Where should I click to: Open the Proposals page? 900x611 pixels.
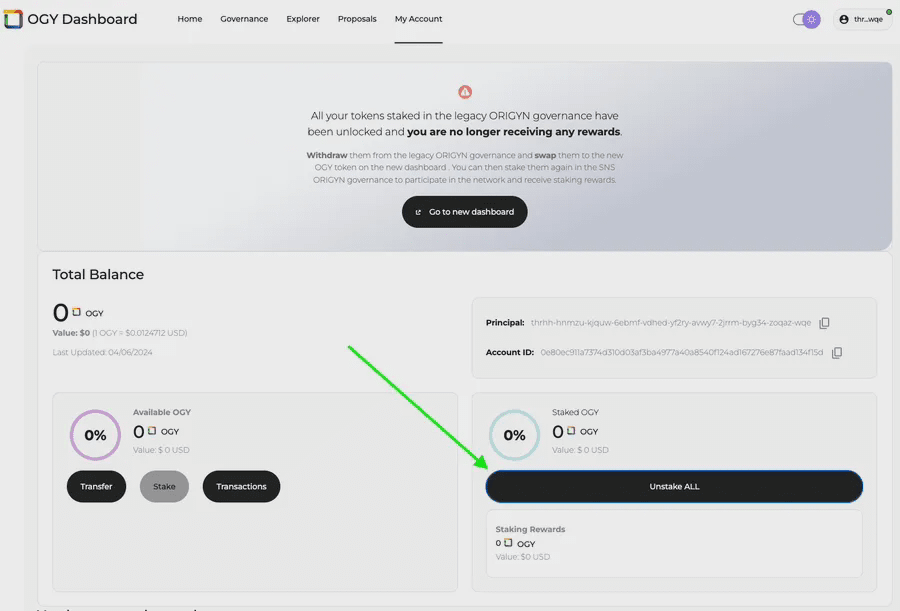pyautogui.click(x=357, y=19)
